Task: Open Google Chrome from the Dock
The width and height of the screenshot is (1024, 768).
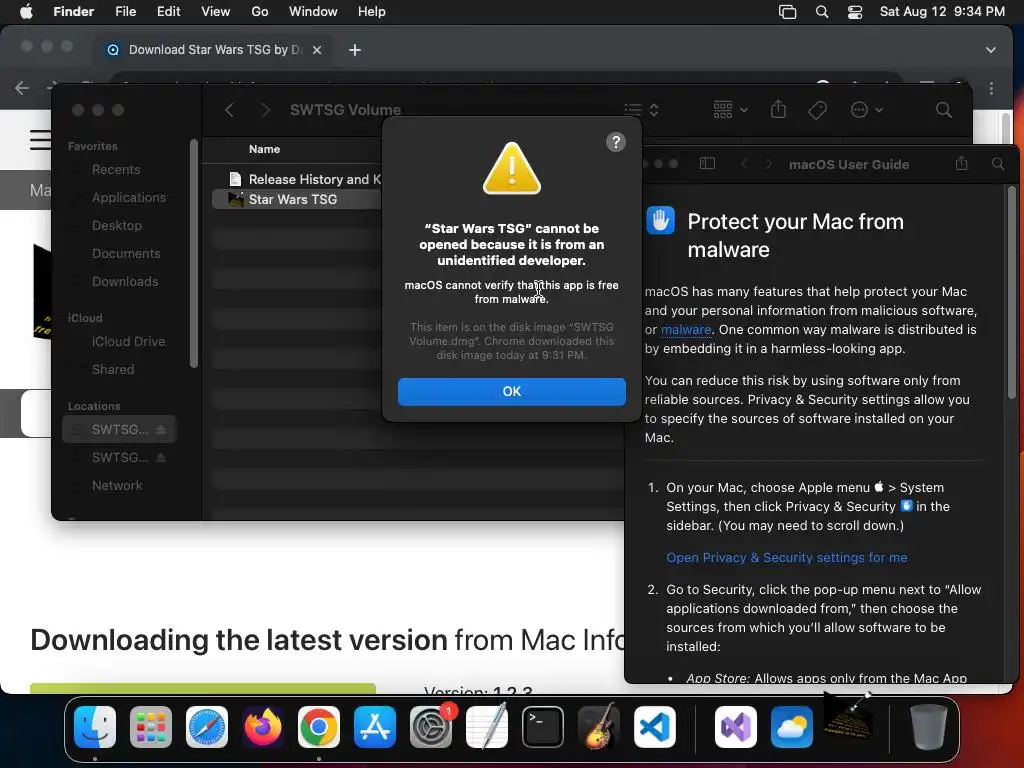Action: (319, 727)
